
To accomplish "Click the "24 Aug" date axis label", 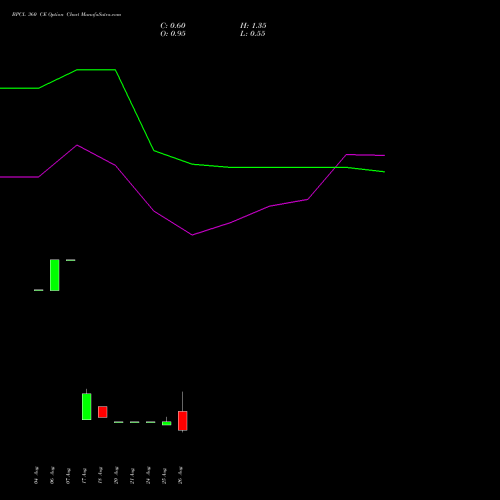I will point(148,475).
